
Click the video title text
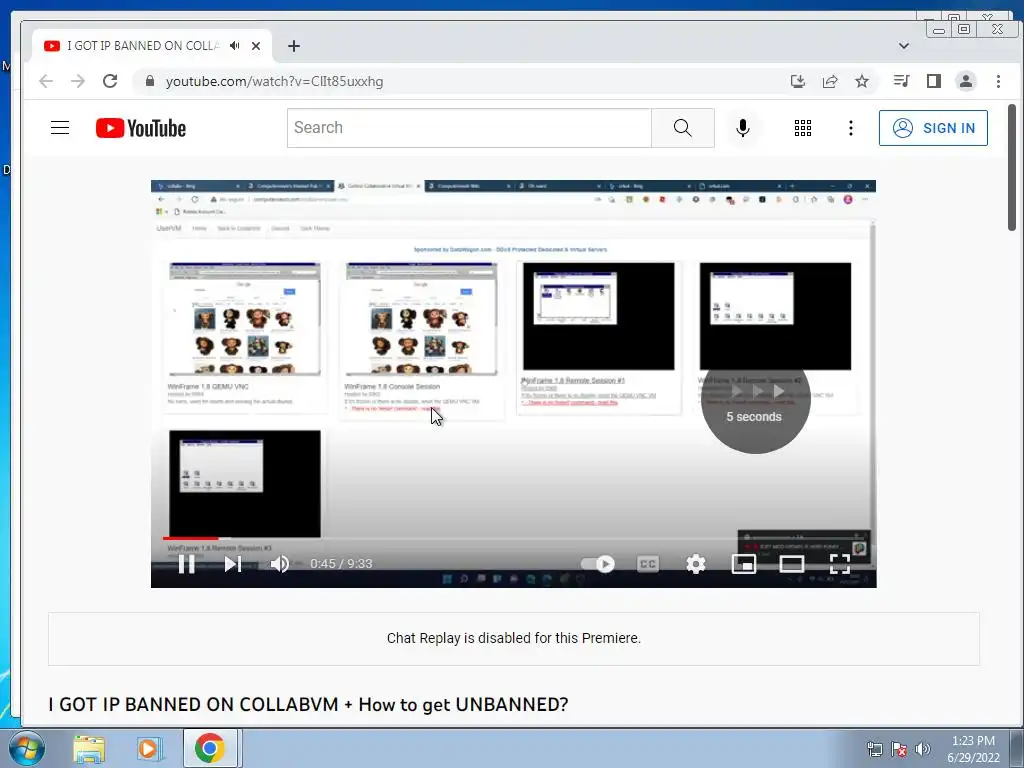click(x=308, y=704)
